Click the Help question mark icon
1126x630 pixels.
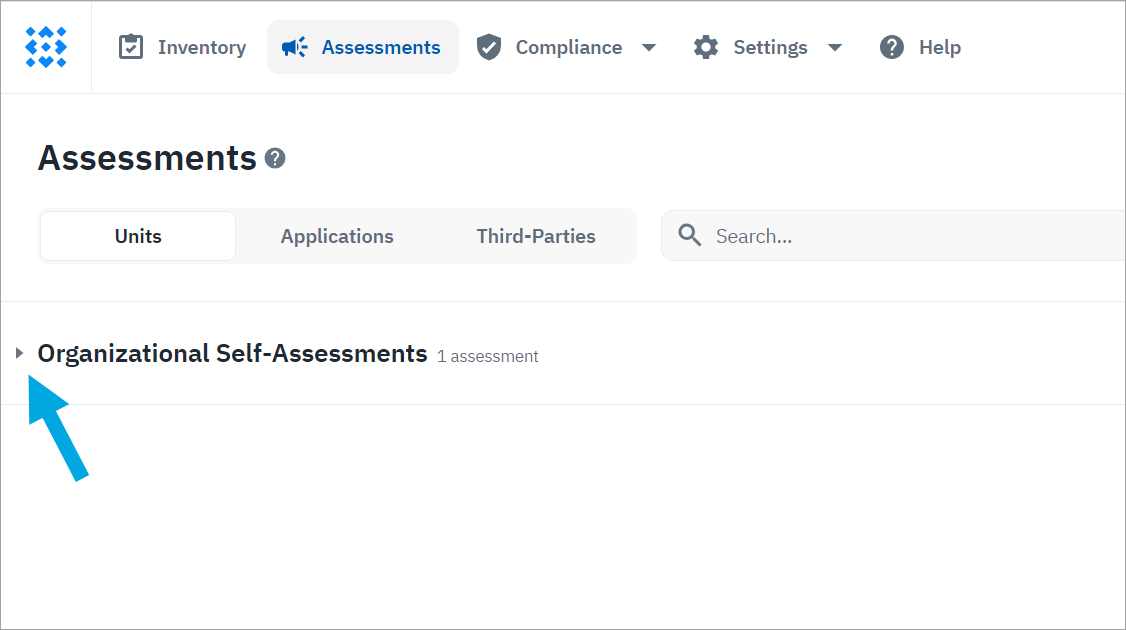[x=892, y=47]
